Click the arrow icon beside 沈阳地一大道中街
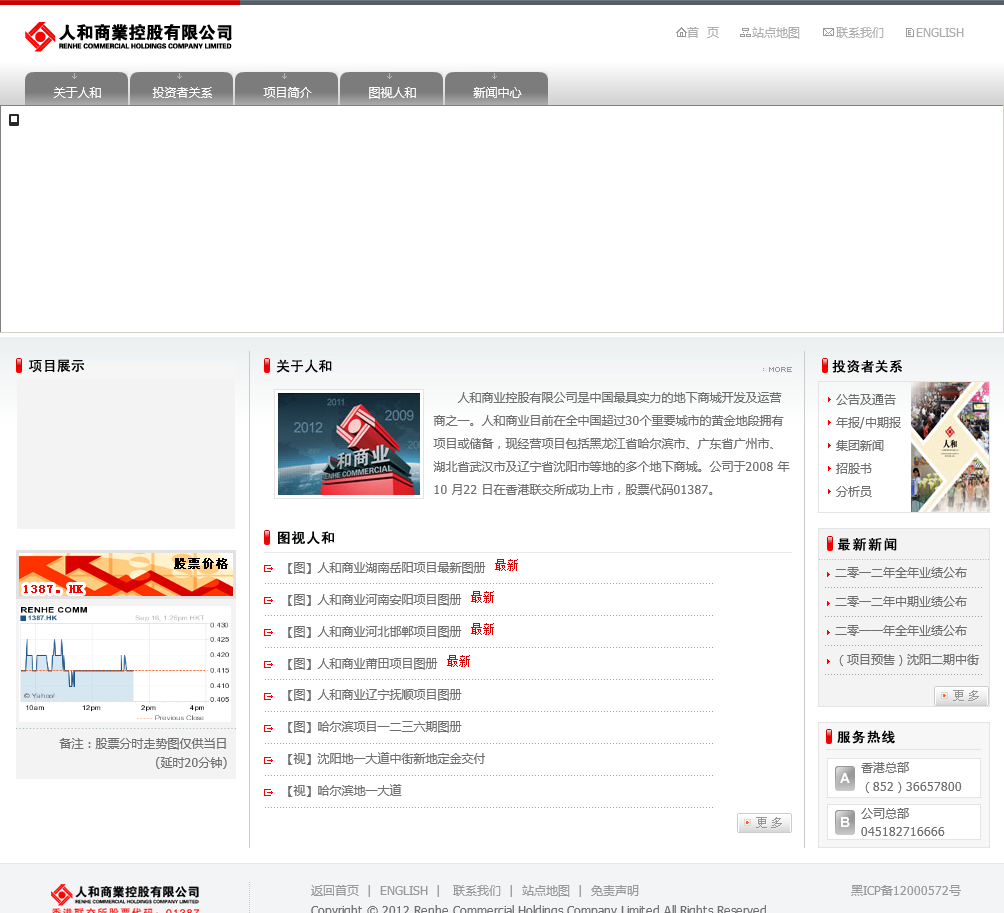Image resolution: width=1004 pixels, height=913 pixels. [269, 761]
